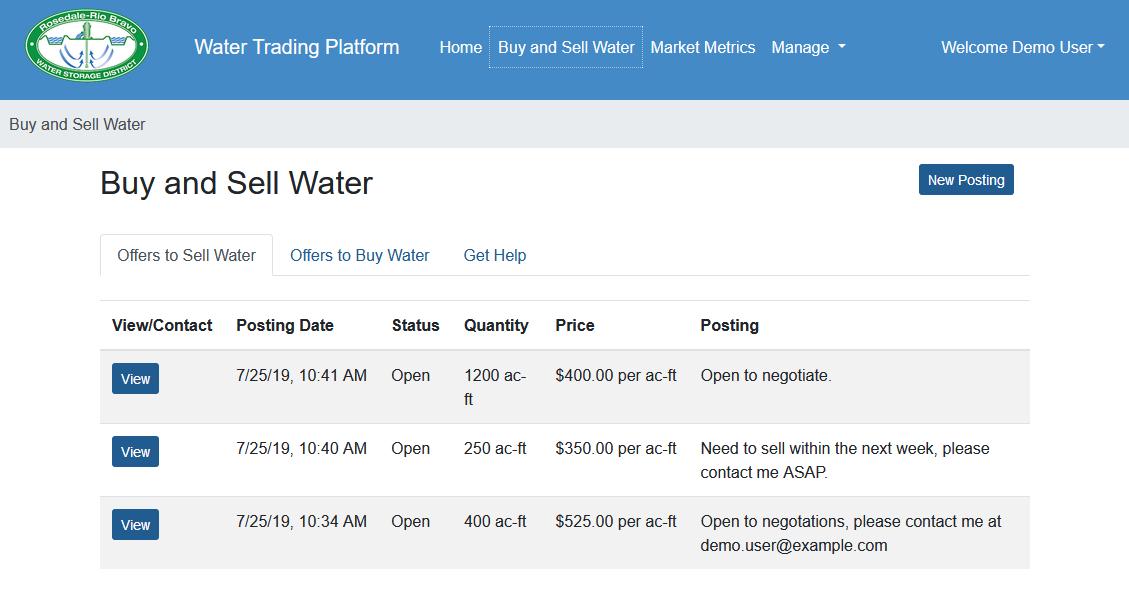Screen dimensions: 1129x607
Task: Click the Buy and Sell Water nav link
Action: pyautogui.click(x=565, y=47)
